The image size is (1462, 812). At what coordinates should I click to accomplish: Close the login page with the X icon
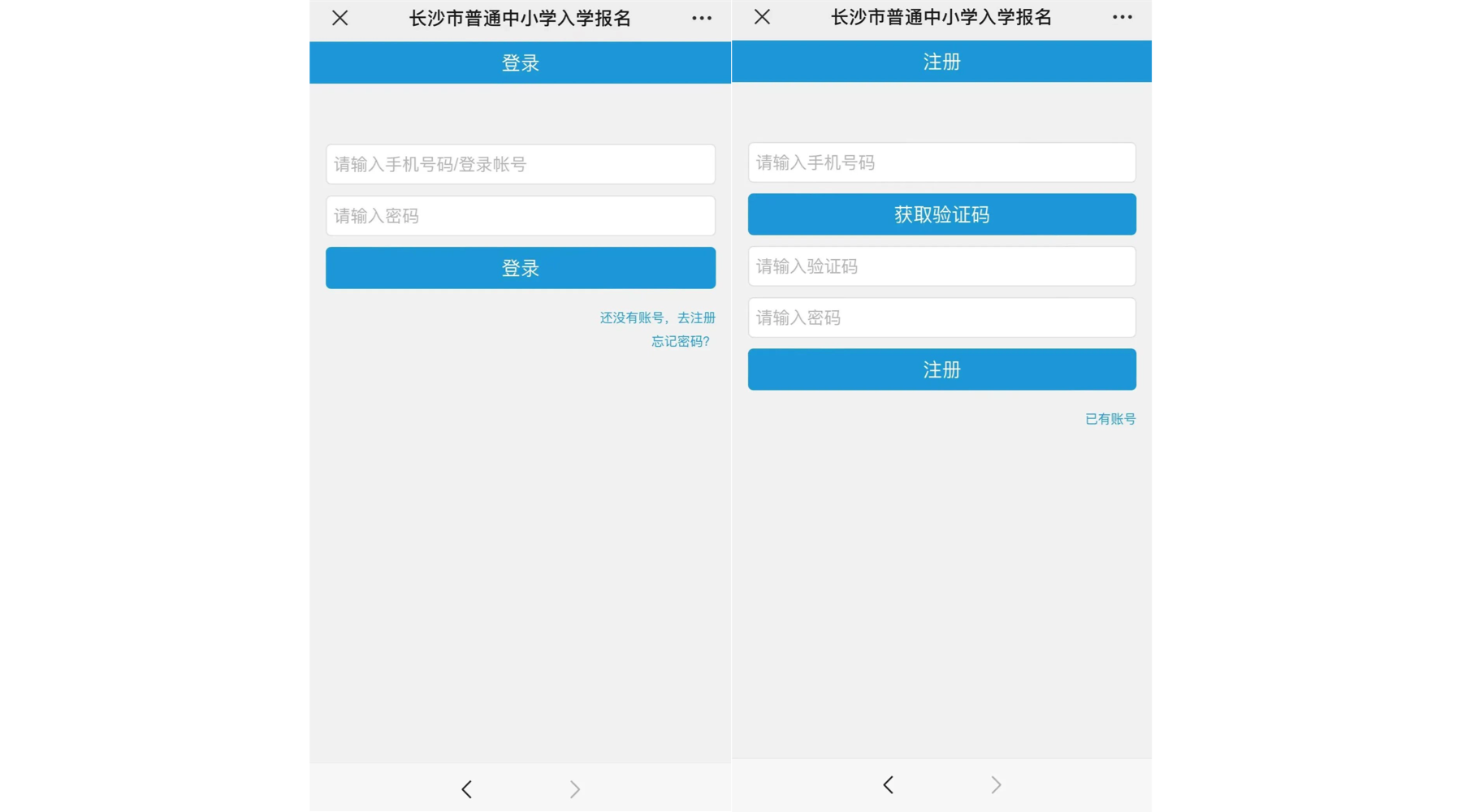(340, 18)
